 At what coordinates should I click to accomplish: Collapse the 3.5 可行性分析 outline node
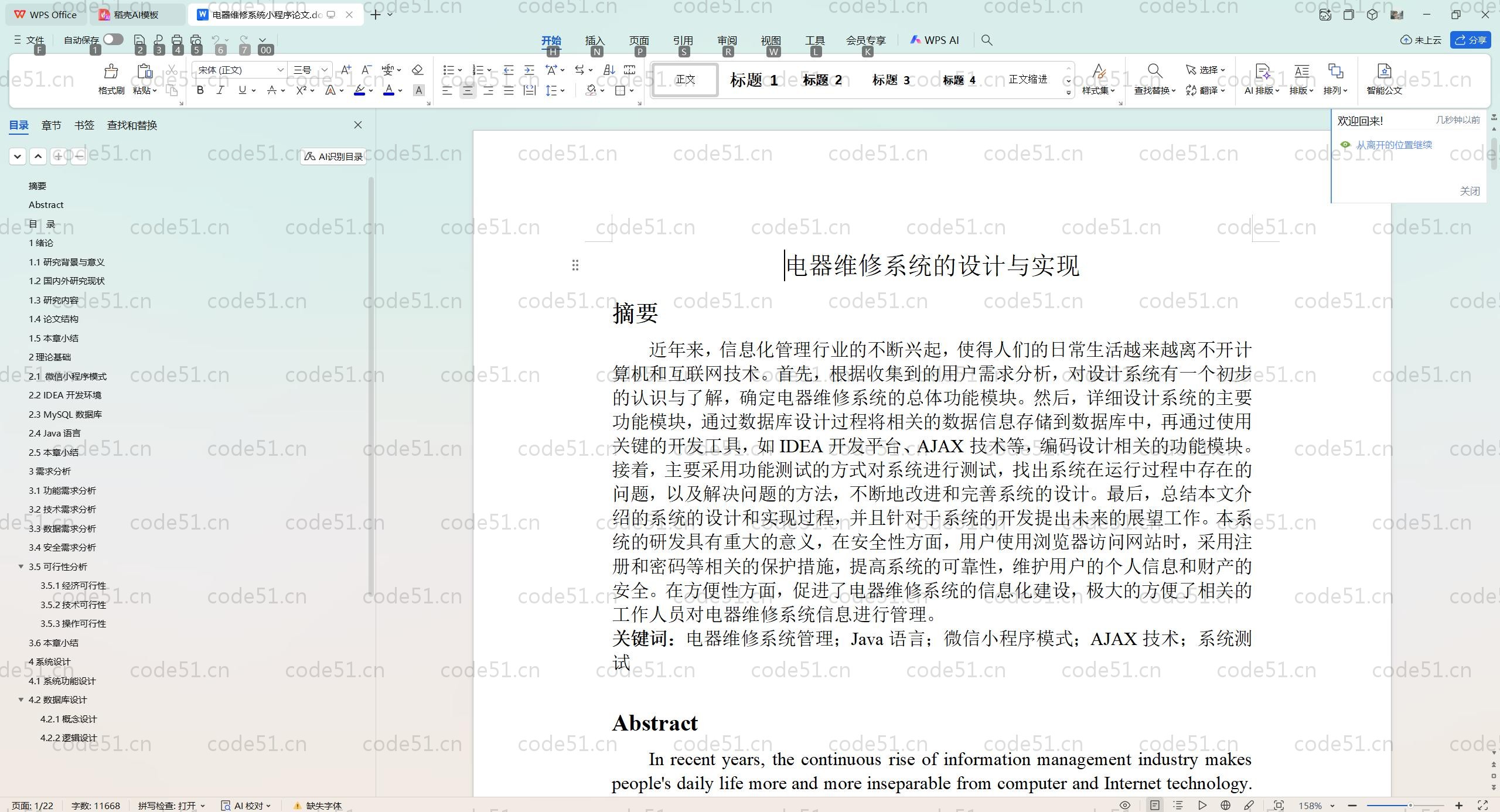[21, 567]
